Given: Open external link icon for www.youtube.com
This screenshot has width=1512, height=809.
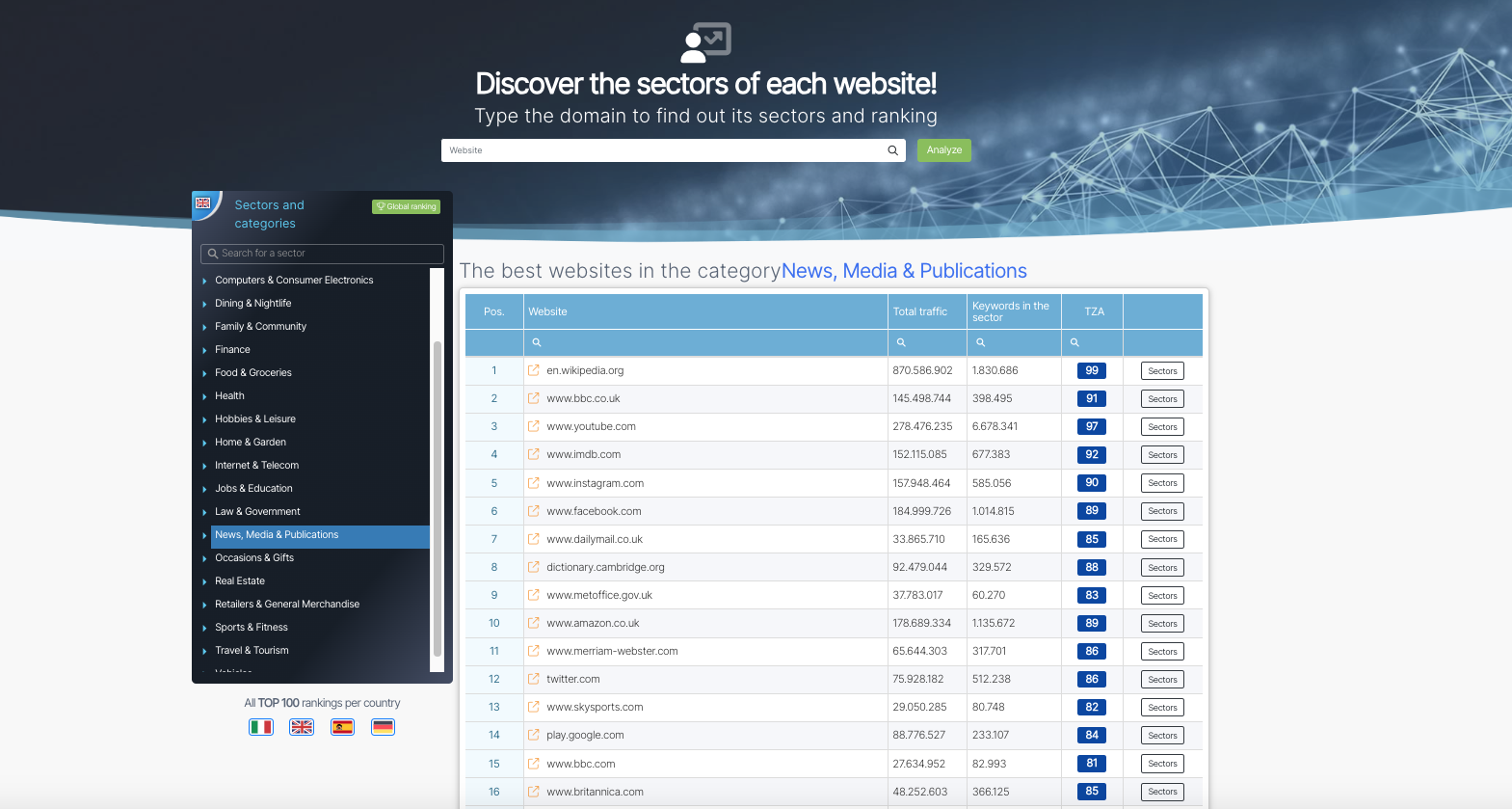Looking at the screenshot, I should (x=534, y=426).
